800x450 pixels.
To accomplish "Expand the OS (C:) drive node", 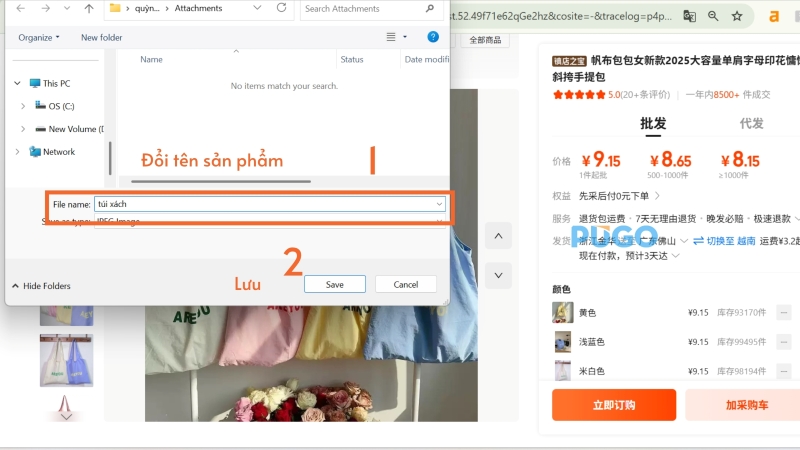I will [23, 106].
